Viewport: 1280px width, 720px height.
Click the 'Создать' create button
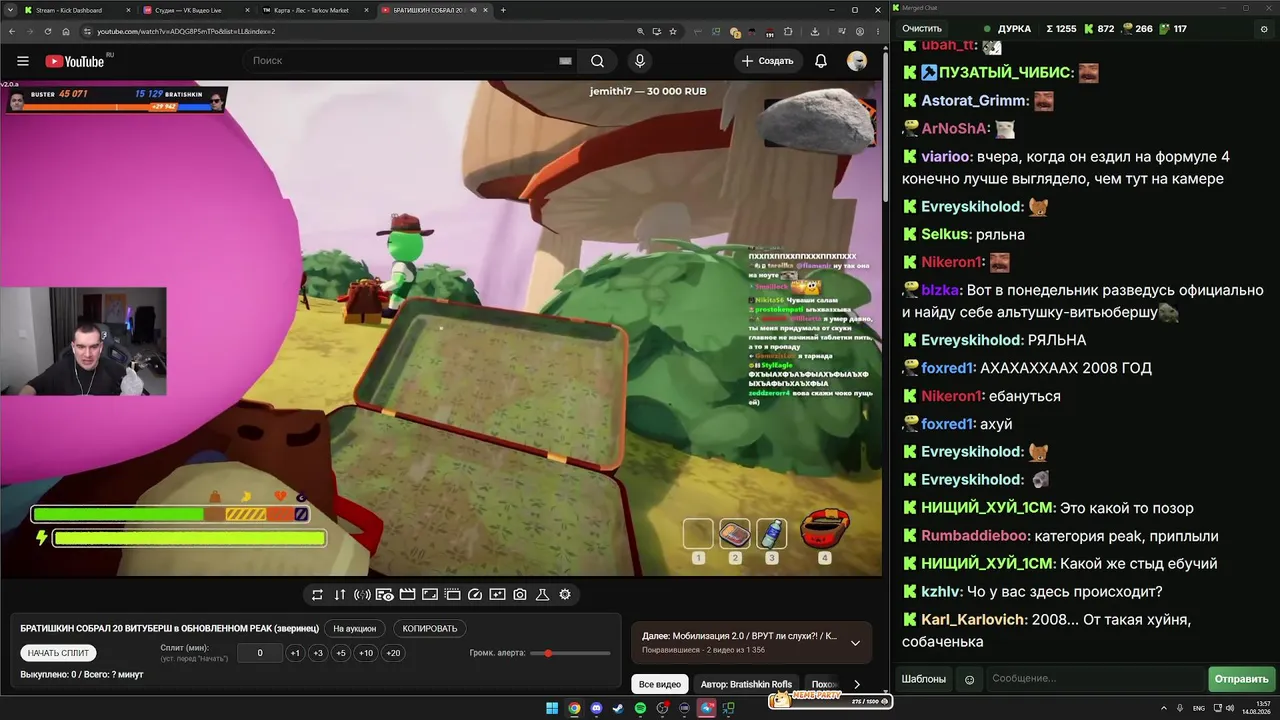click(x=768, y=61)
